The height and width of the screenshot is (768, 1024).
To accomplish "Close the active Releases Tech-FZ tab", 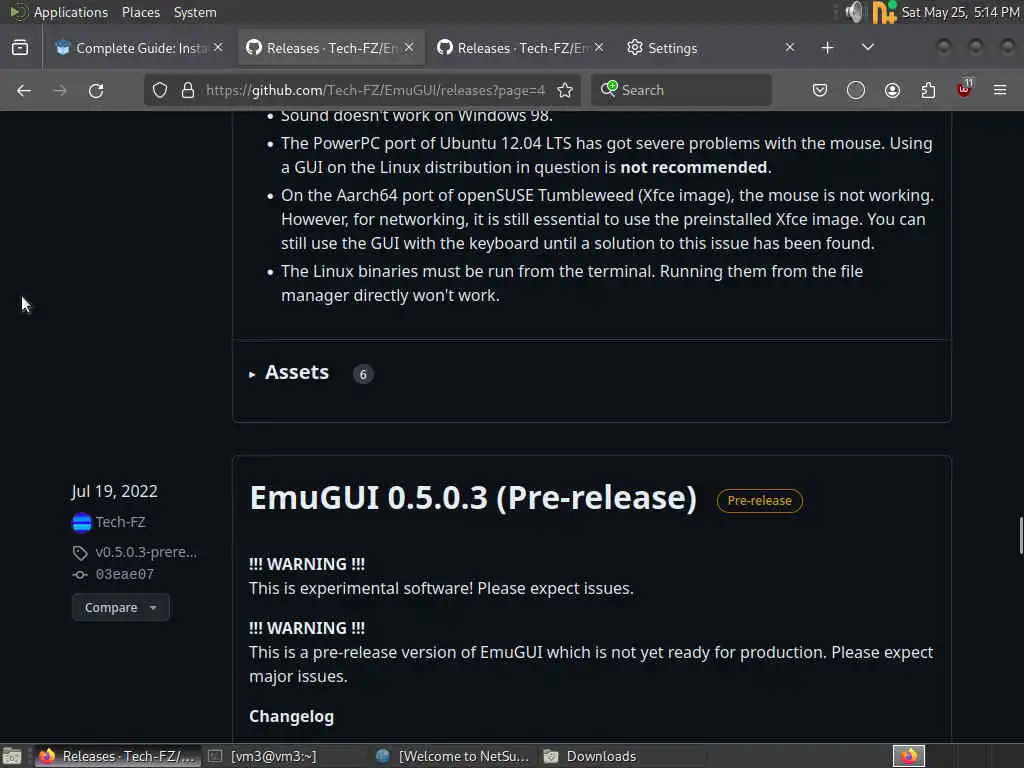I will 409,48.
